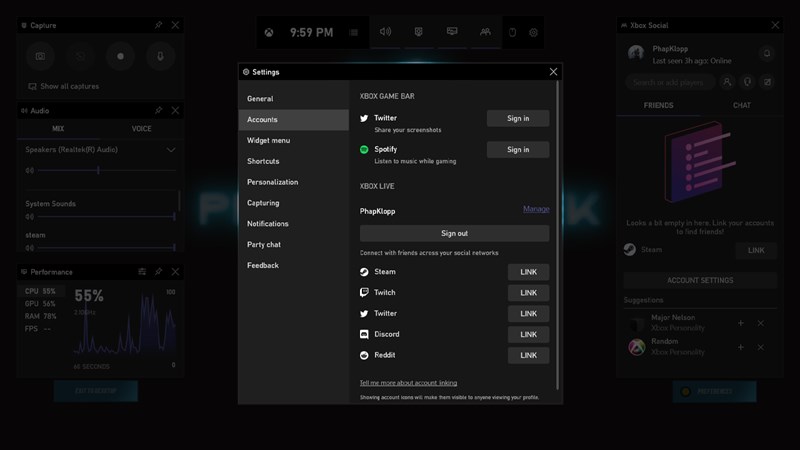Switch to FRIENDS tab in Xbox Social

tap(658, 106)
